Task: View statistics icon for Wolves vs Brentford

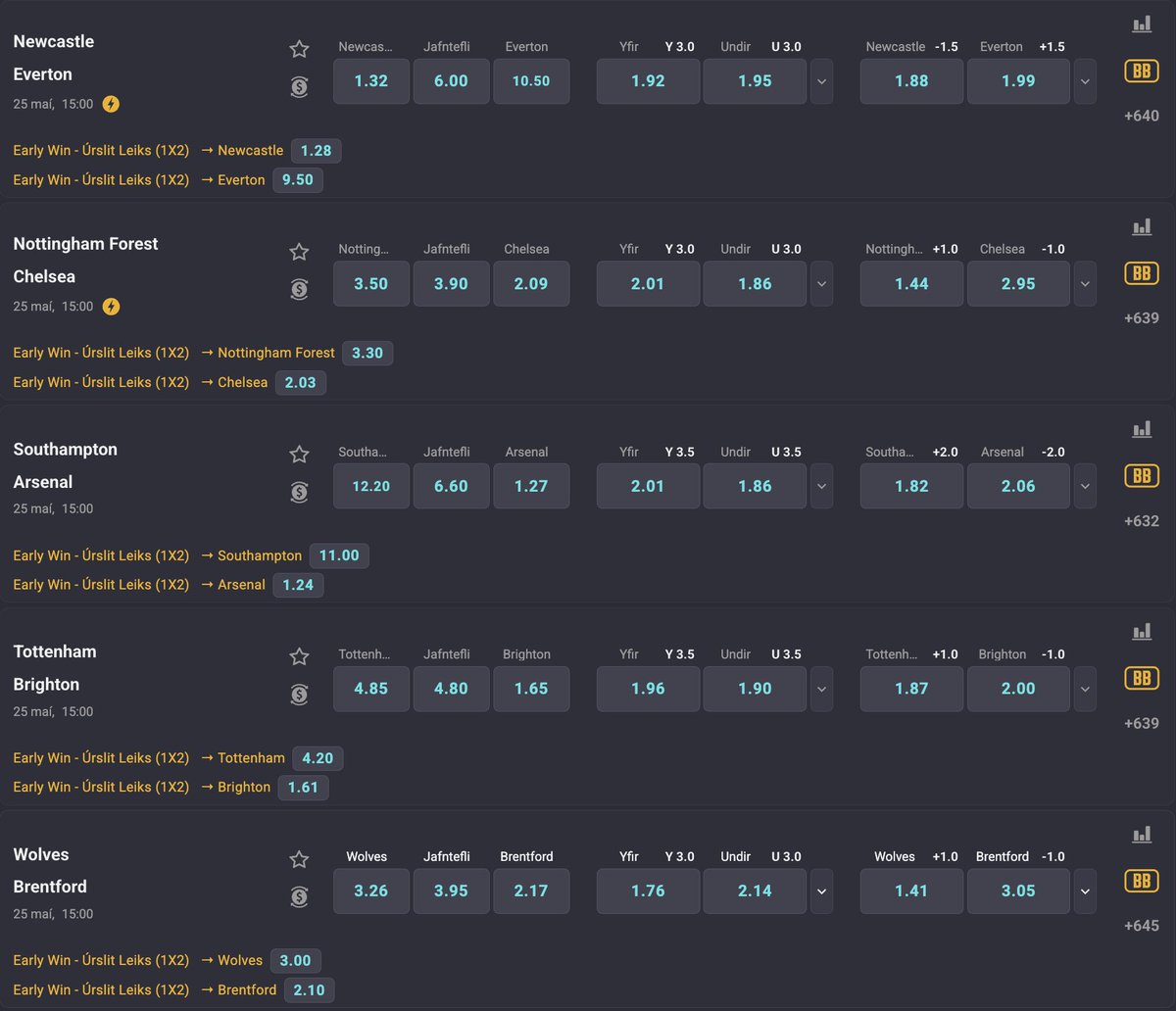Action: (1142, 835)
